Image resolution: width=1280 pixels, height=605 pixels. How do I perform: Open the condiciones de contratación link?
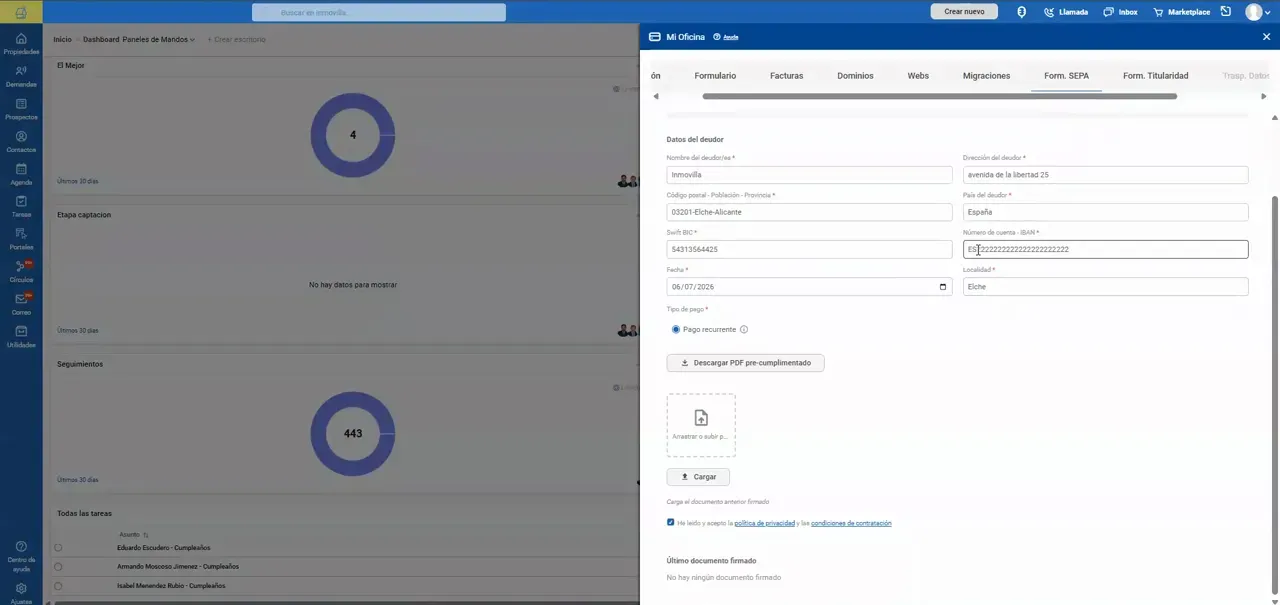[x=851, y=523]
